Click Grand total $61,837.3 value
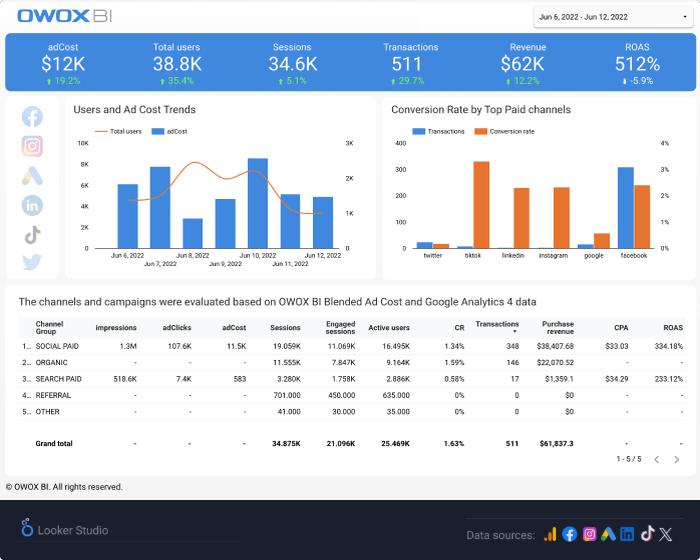Screen dimensions: 700x560 556,443
